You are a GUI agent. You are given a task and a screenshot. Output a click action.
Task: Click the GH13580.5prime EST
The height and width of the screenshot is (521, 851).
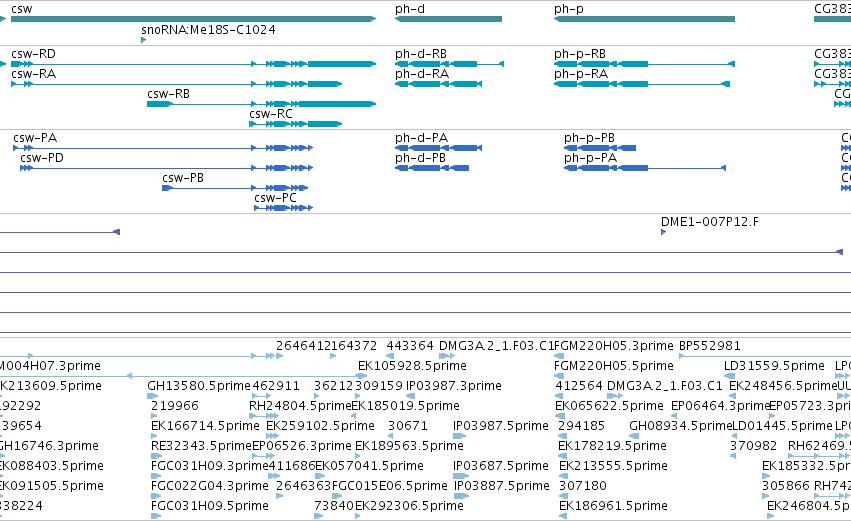(x=199, y=386)
